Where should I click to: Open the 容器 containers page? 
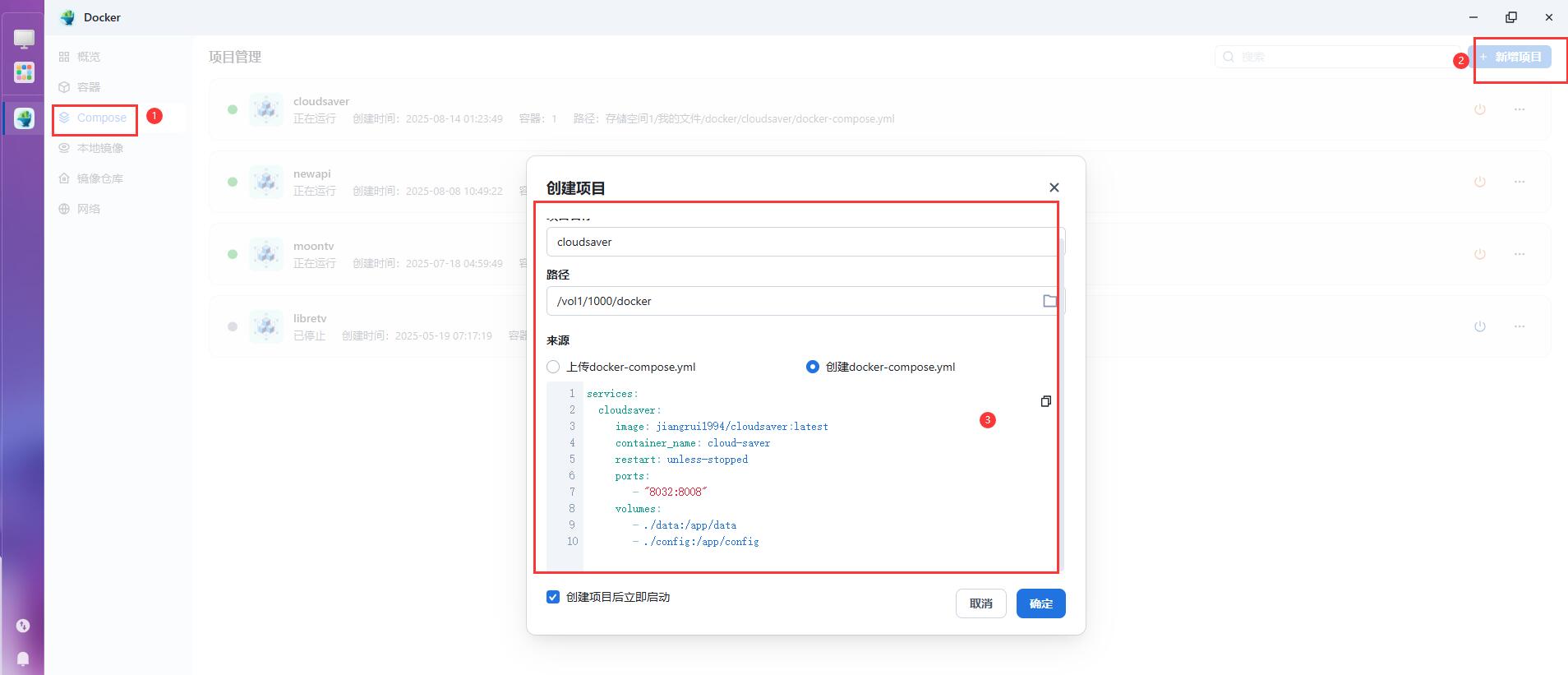pos(80,87)
